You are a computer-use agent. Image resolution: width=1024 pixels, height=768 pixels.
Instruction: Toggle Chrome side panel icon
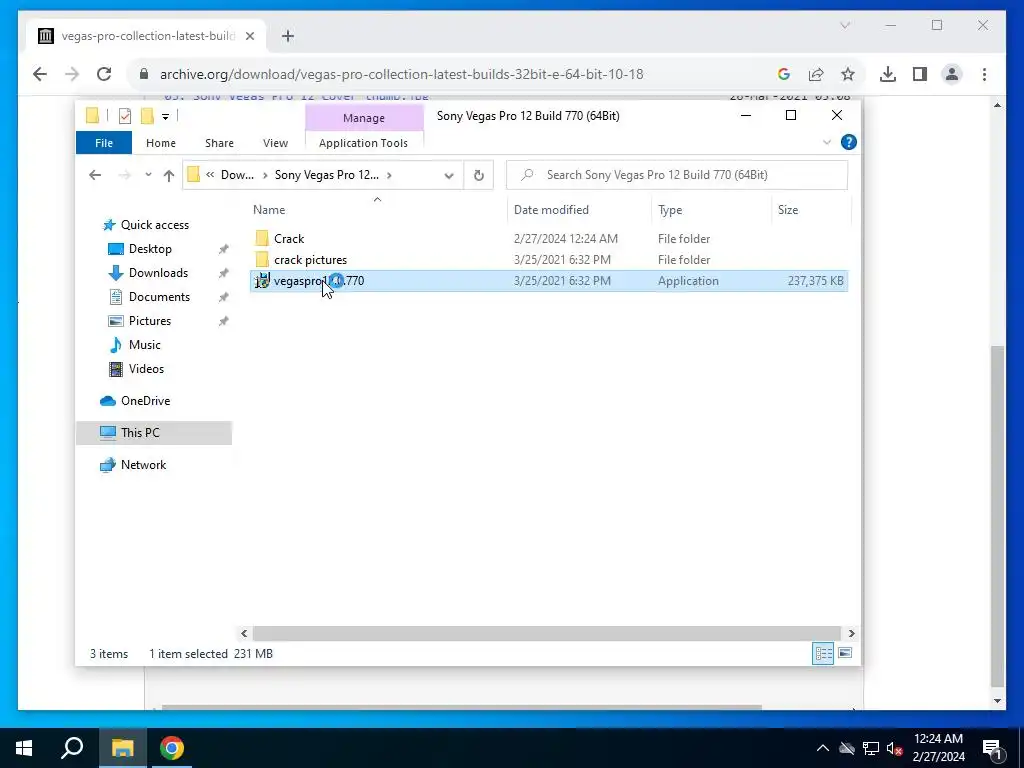(x=920, y=74)
